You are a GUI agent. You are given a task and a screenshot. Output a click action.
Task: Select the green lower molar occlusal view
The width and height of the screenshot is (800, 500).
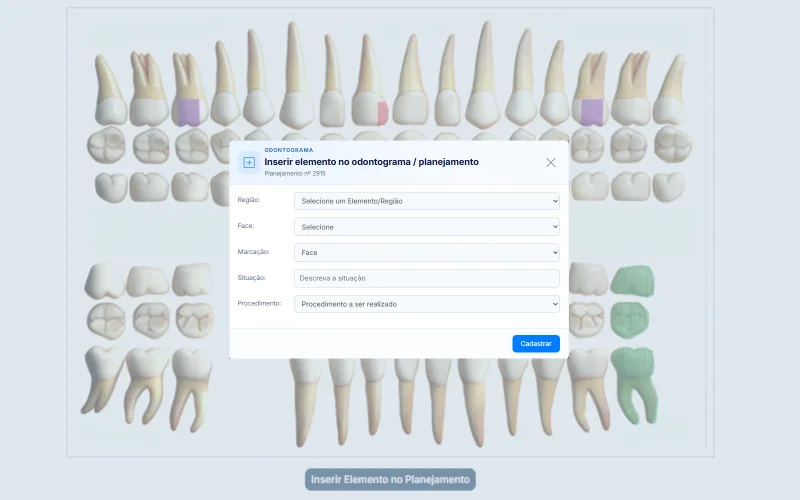630,319
